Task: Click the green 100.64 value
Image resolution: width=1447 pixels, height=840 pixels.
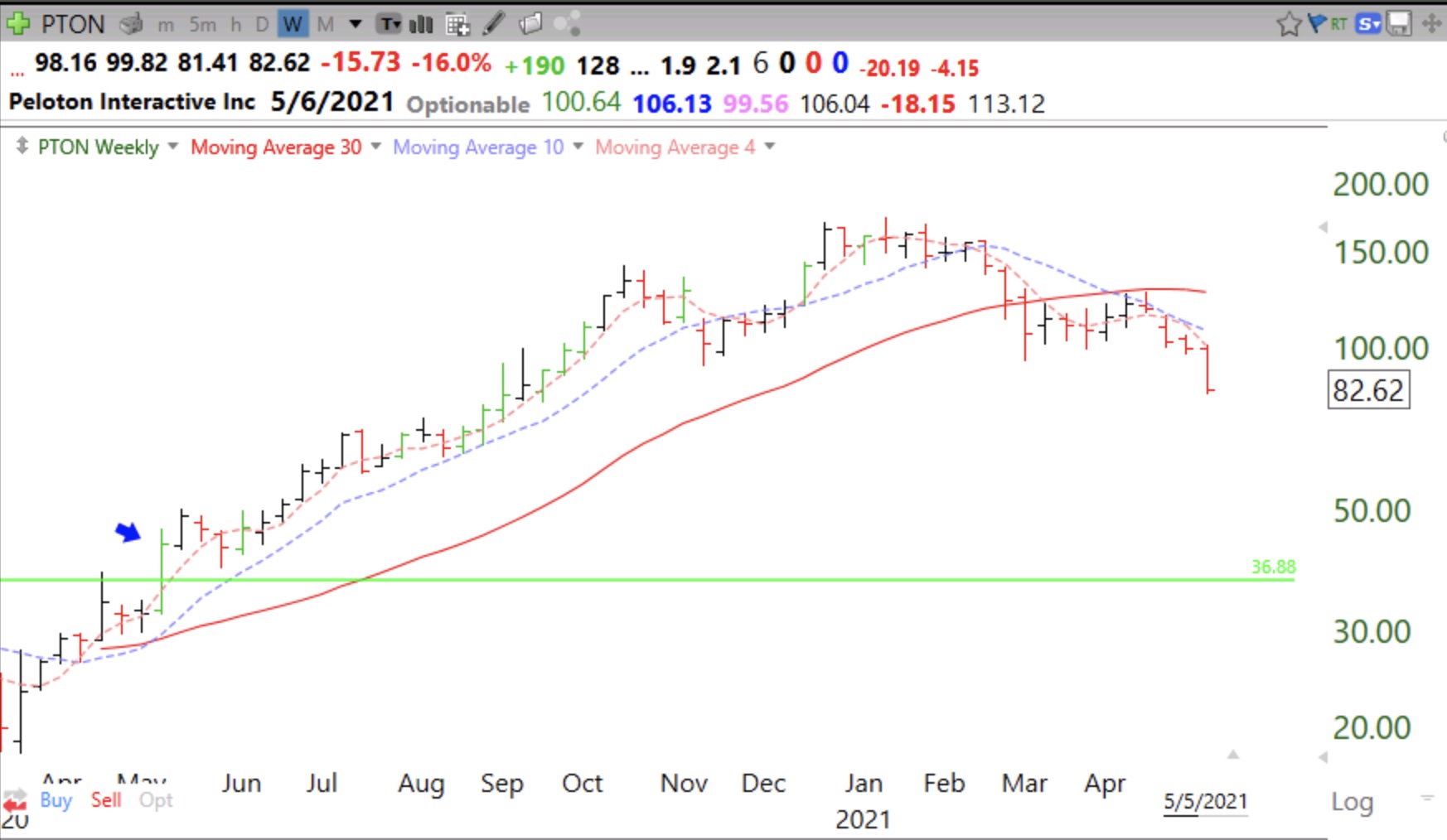Action: 581,102
